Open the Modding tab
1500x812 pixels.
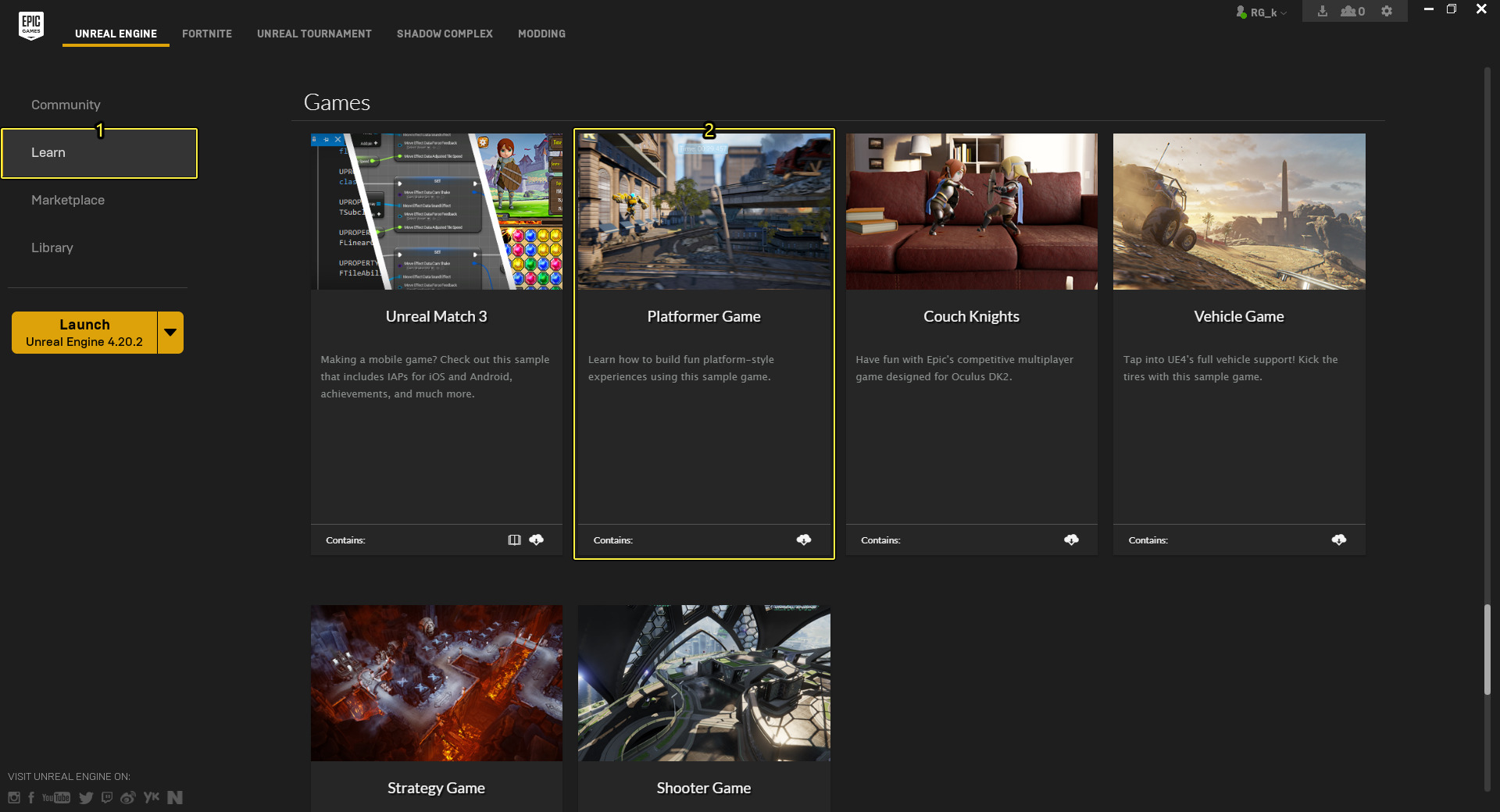coord(541,34)
